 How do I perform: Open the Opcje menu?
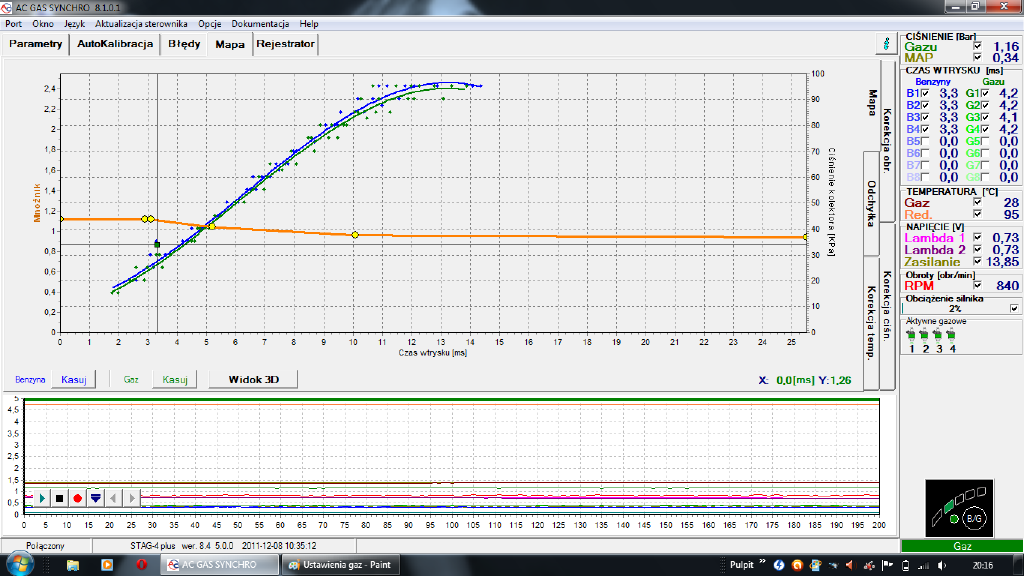pyautogui.click(x=210, y=24)
